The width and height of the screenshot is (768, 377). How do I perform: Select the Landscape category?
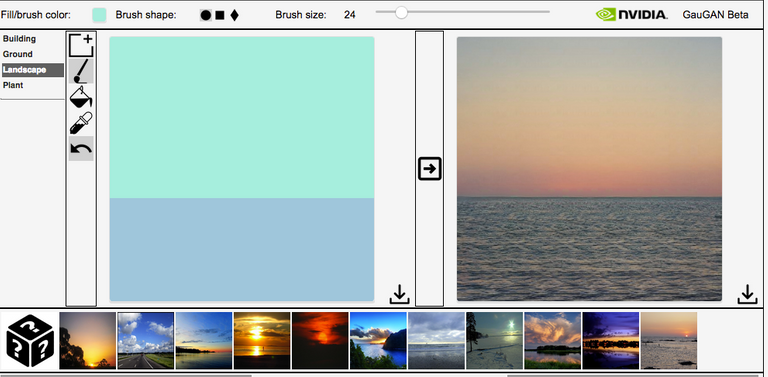pos(33,70)
